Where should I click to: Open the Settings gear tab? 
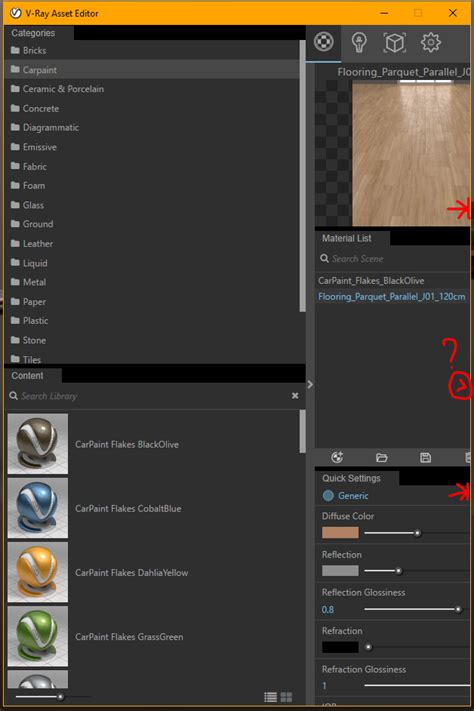tap(430, 43)
